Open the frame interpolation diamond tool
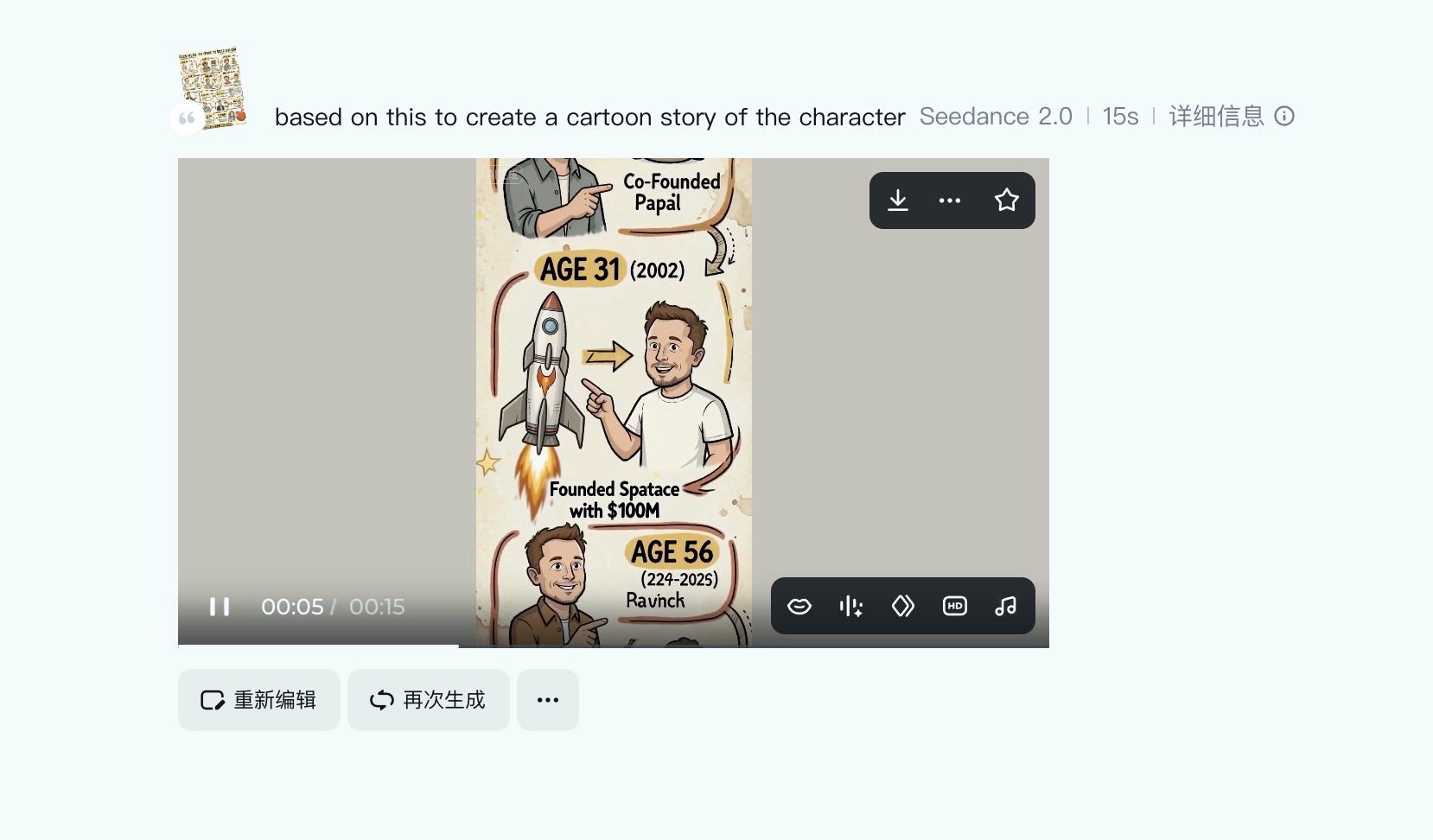Screen dimensions: 1433x840 (903, 606)
